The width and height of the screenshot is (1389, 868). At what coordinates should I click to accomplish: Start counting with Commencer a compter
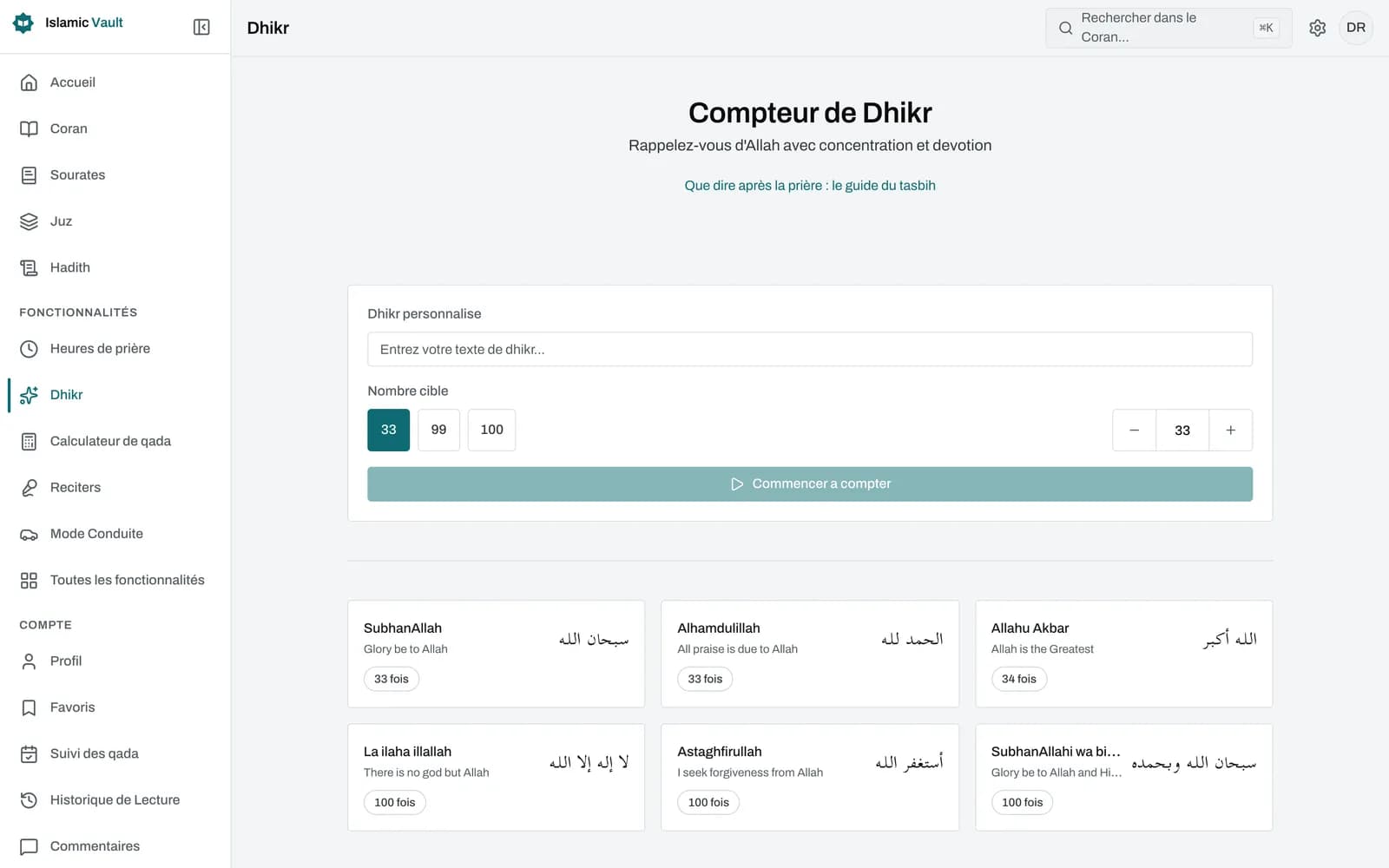coord(809,484)
